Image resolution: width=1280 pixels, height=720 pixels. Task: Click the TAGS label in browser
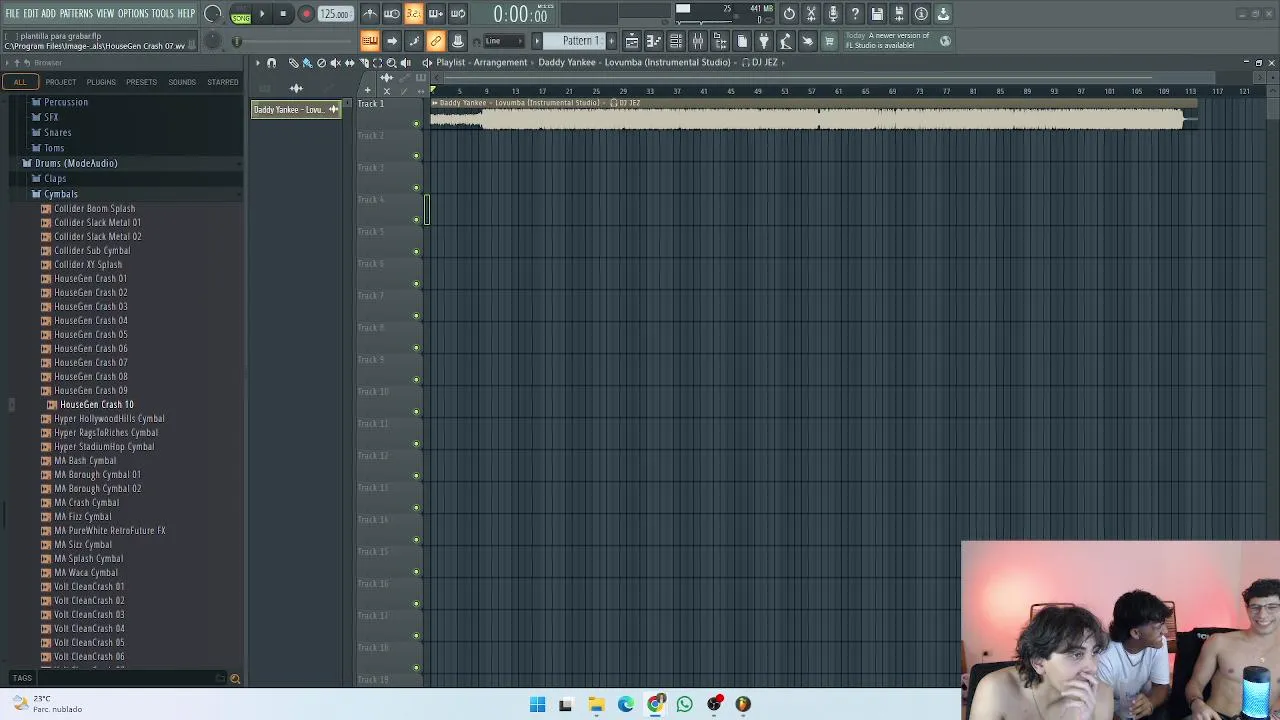tap(22, 678)
